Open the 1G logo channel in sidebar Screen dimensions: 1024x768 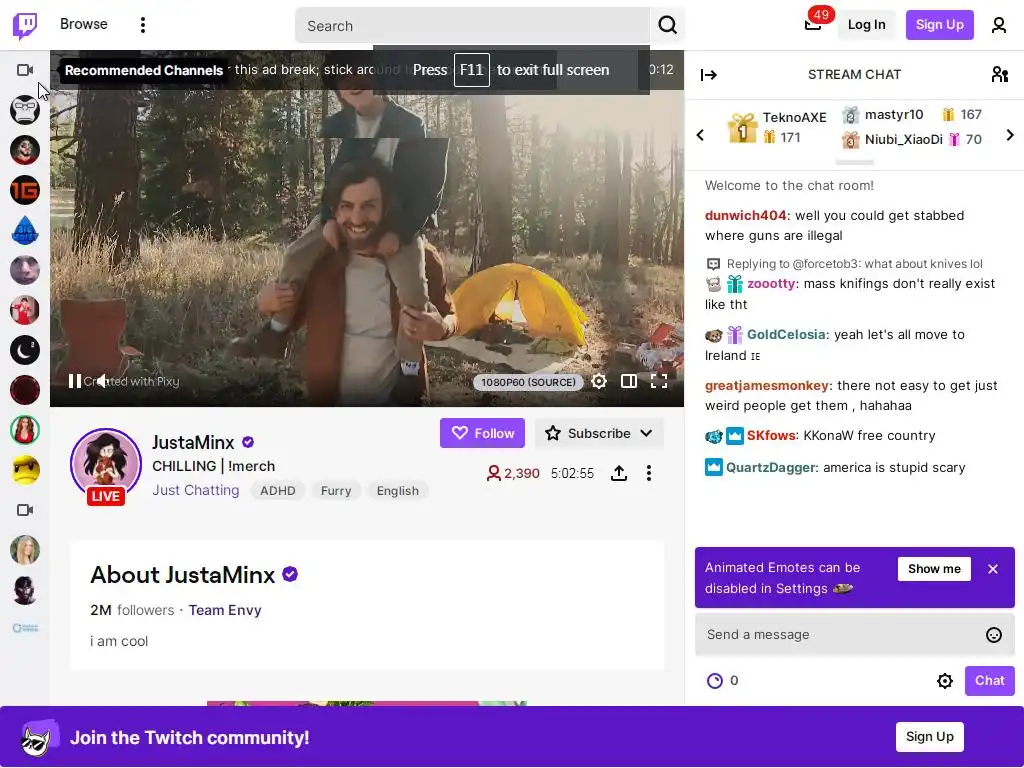[25, 190]
